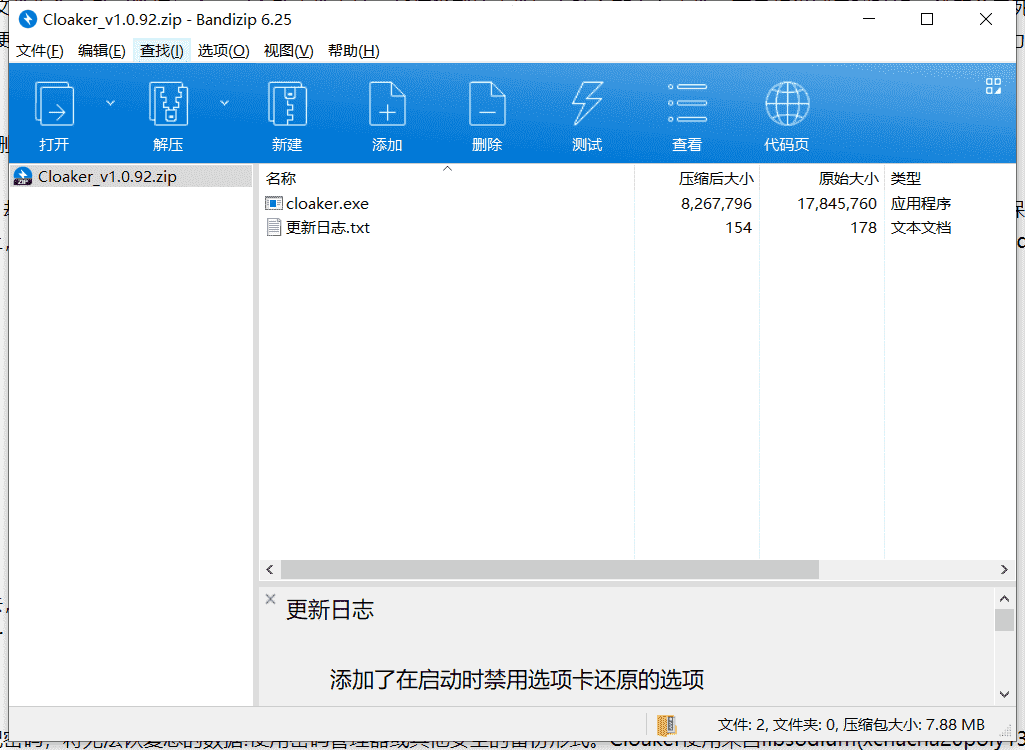Click the original size 178 cell
This screenshot has height=750, width=1025.
864,228
